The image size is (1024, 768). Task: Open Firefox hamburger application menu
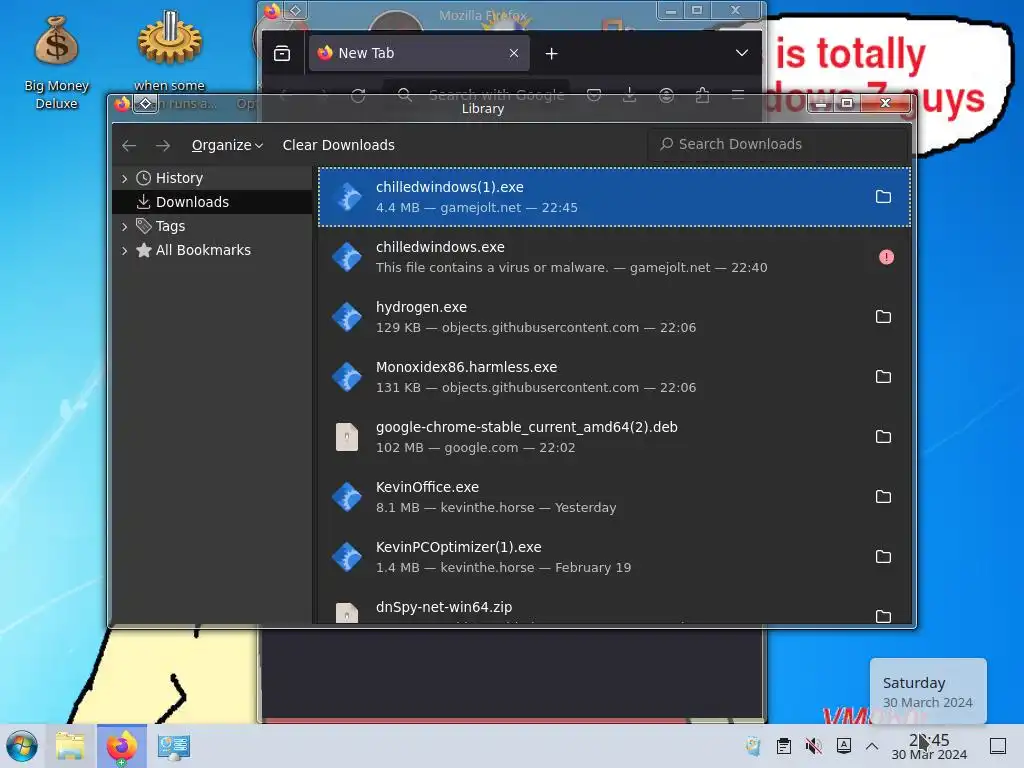pyautogui.click(x=738, y=96)
